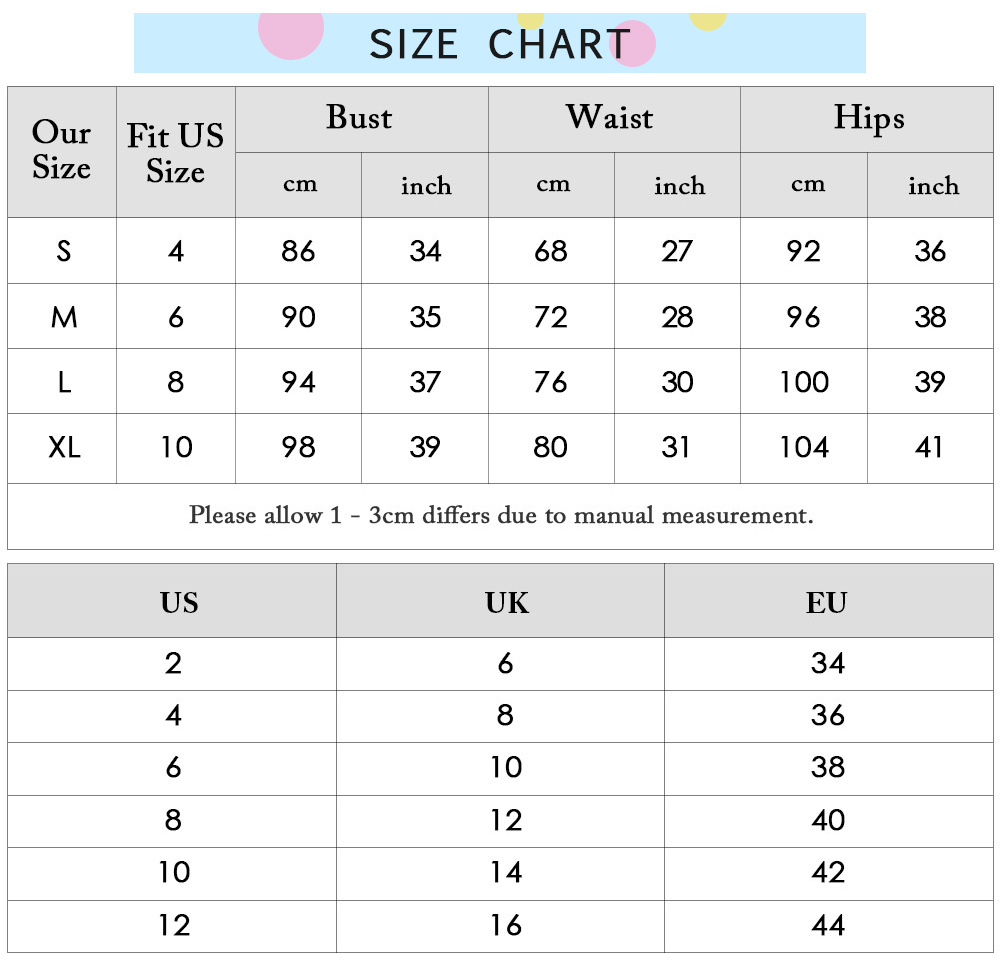The width and height of the screenshot is (1000, 966).
Task: Click the SIZE CHART banner title
Action: [499, 43]
